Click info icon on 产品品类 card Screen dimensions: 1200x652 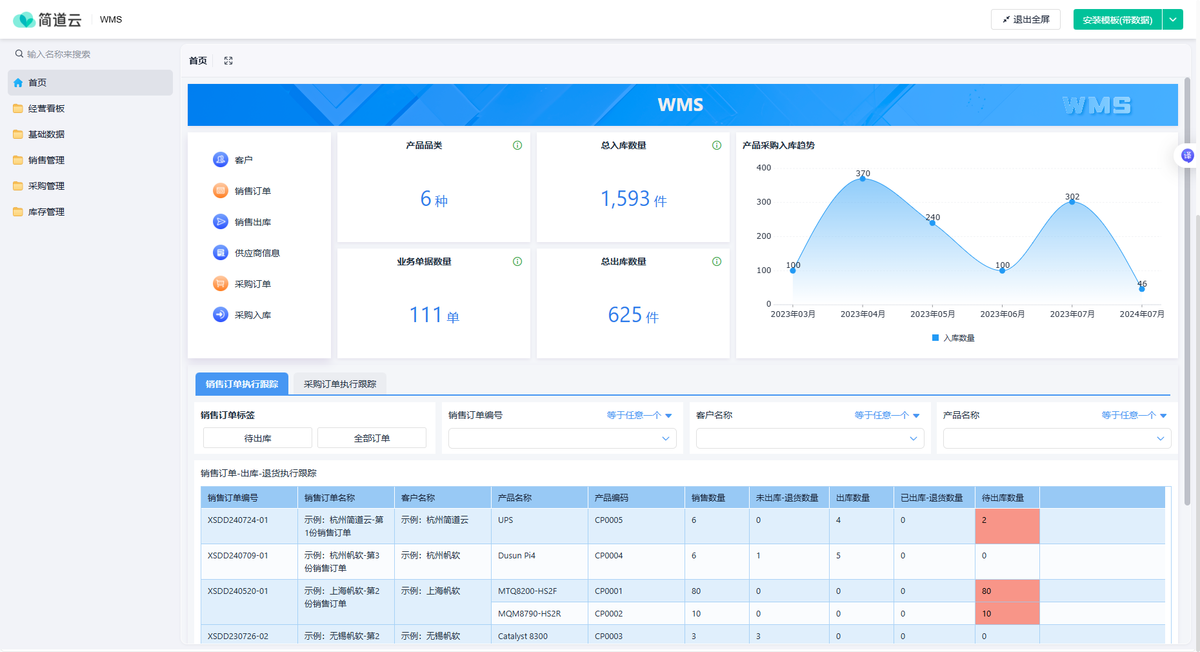517,145
